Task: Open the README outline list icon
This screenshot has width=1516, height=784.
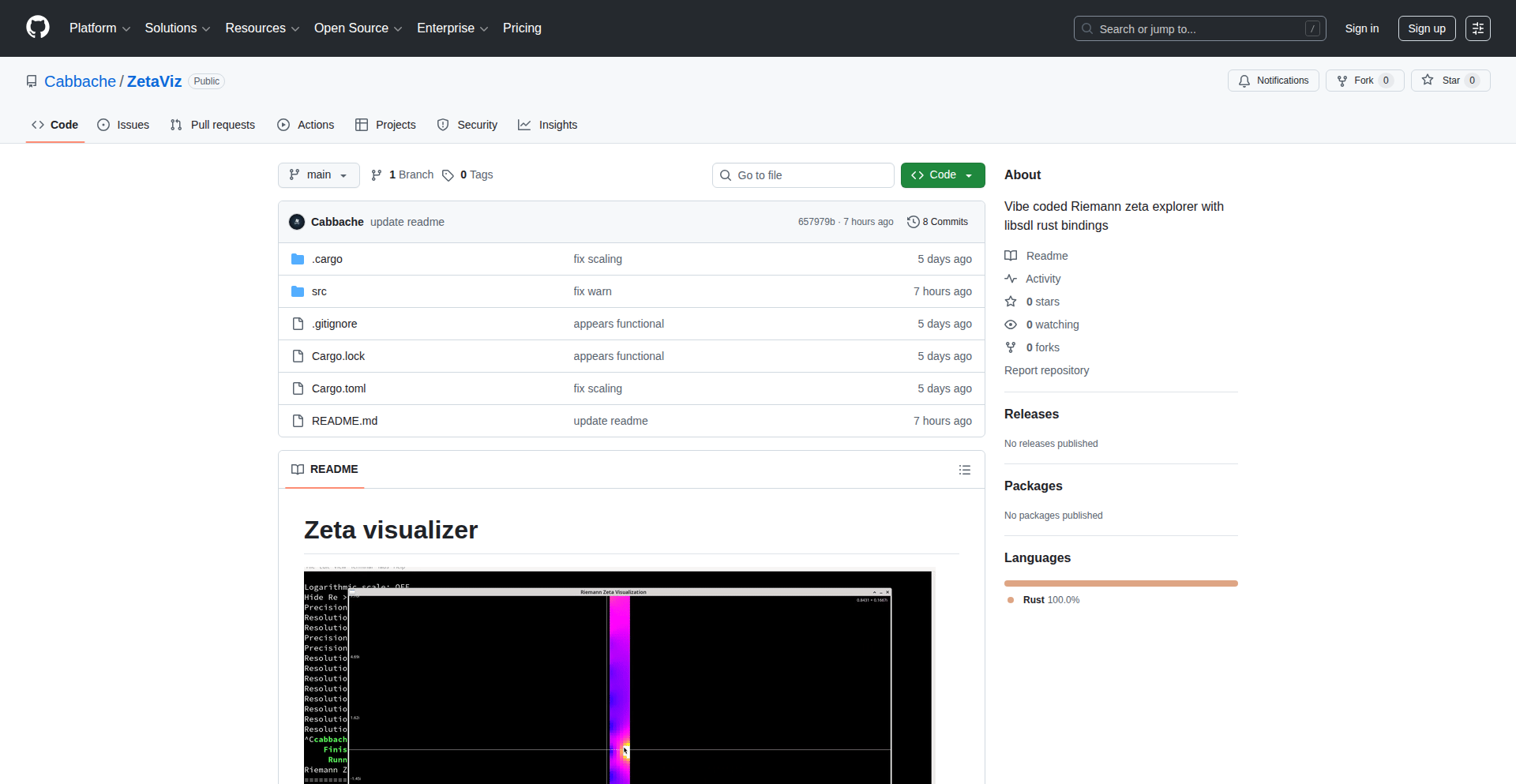Action: 964,470
